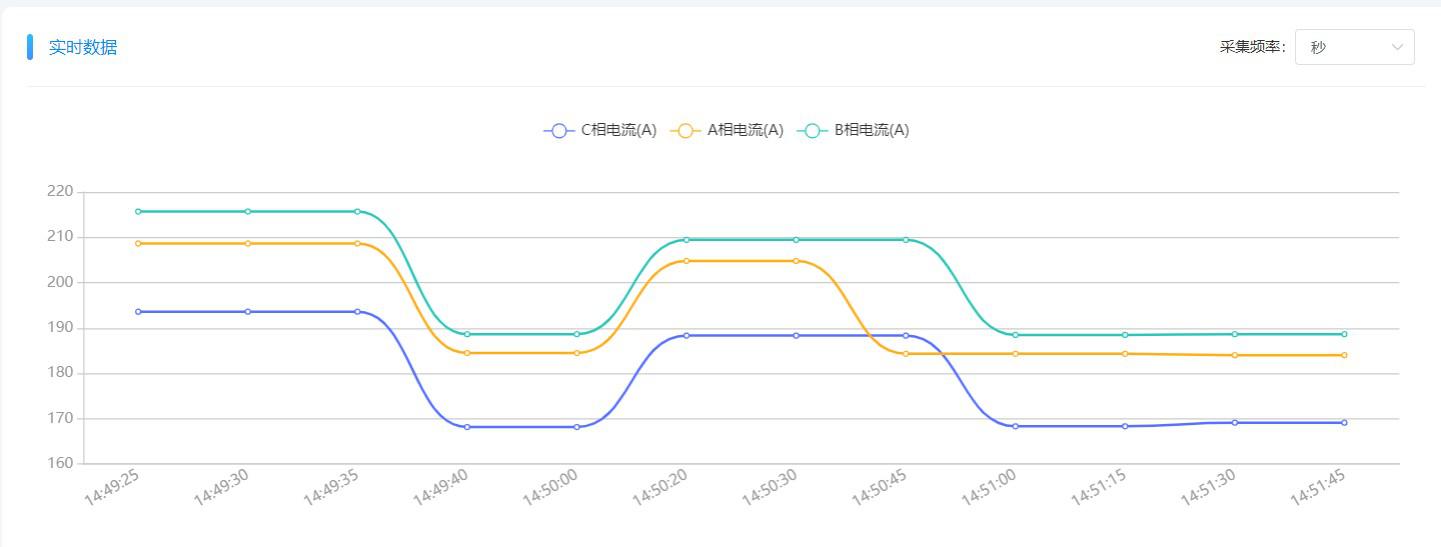1441x547 pixels.
Task: Click the chevron arrow in 采集频率 selector
Action: click(1397, 47)
